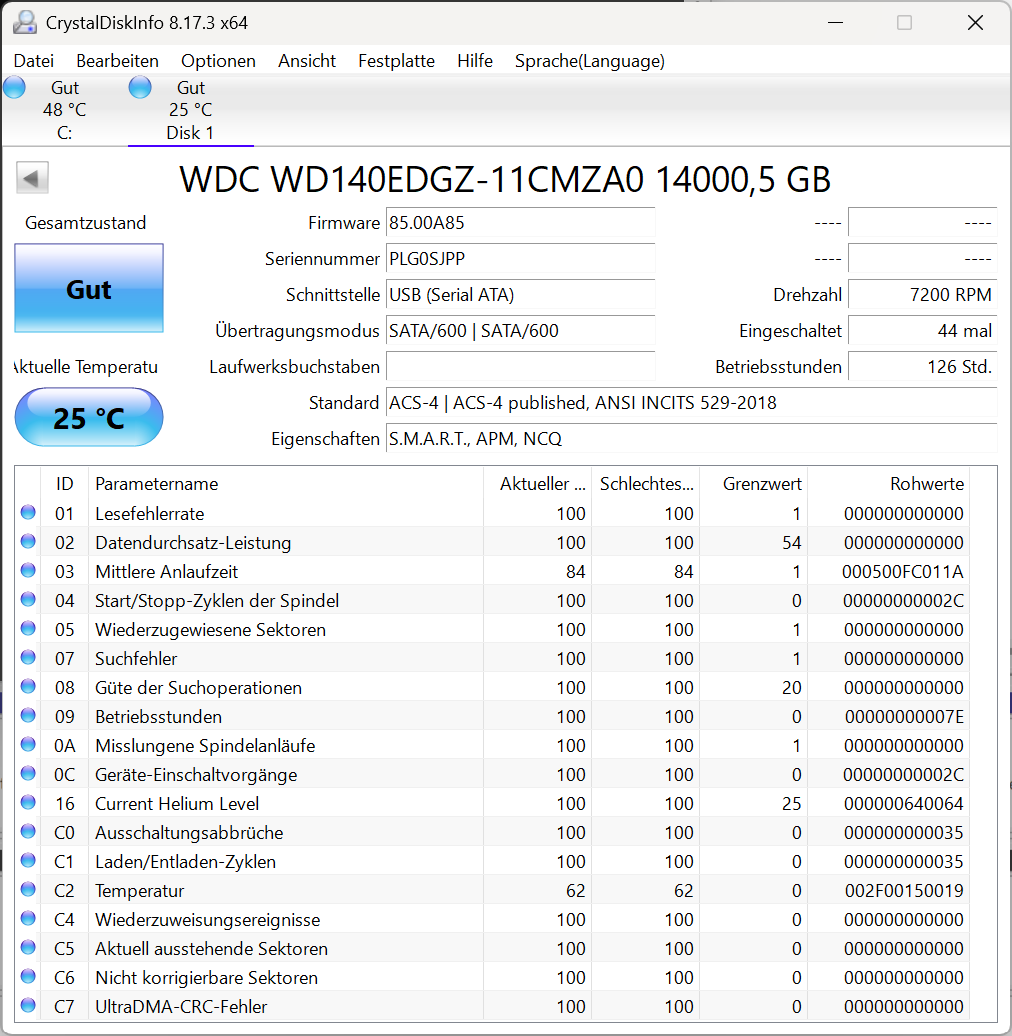Click the Parametername column header
The height and width of the screenshot is (1036, 1012).
pyautogui.click(x=286, y=484)
